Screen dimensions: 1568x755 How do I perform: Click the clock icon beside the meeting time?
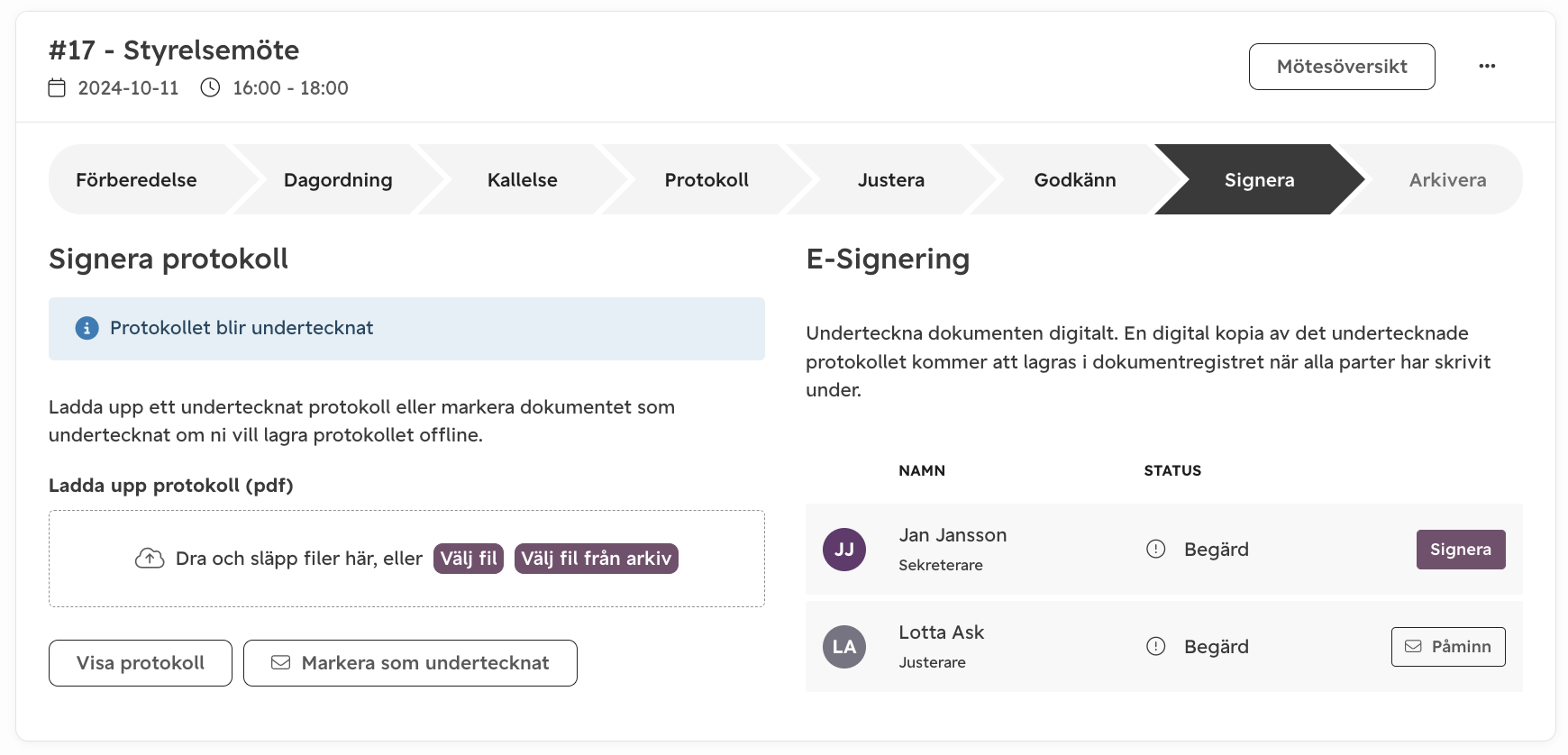[x=210, y=87]
